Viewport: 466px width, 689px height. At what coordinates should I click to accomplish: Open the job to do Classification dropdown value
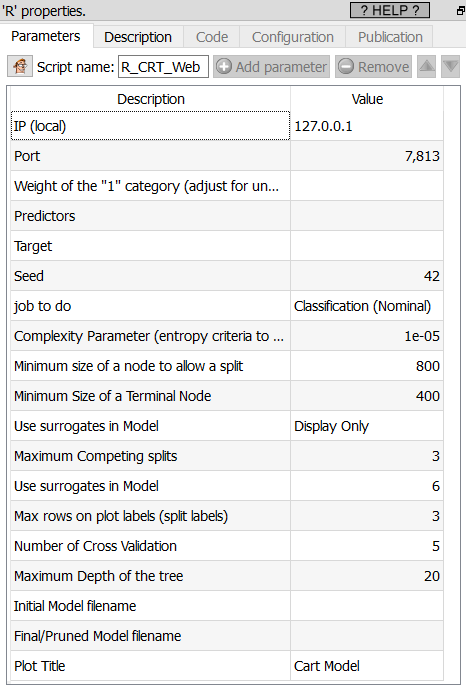pyautogui.click(x=367, y=306)
